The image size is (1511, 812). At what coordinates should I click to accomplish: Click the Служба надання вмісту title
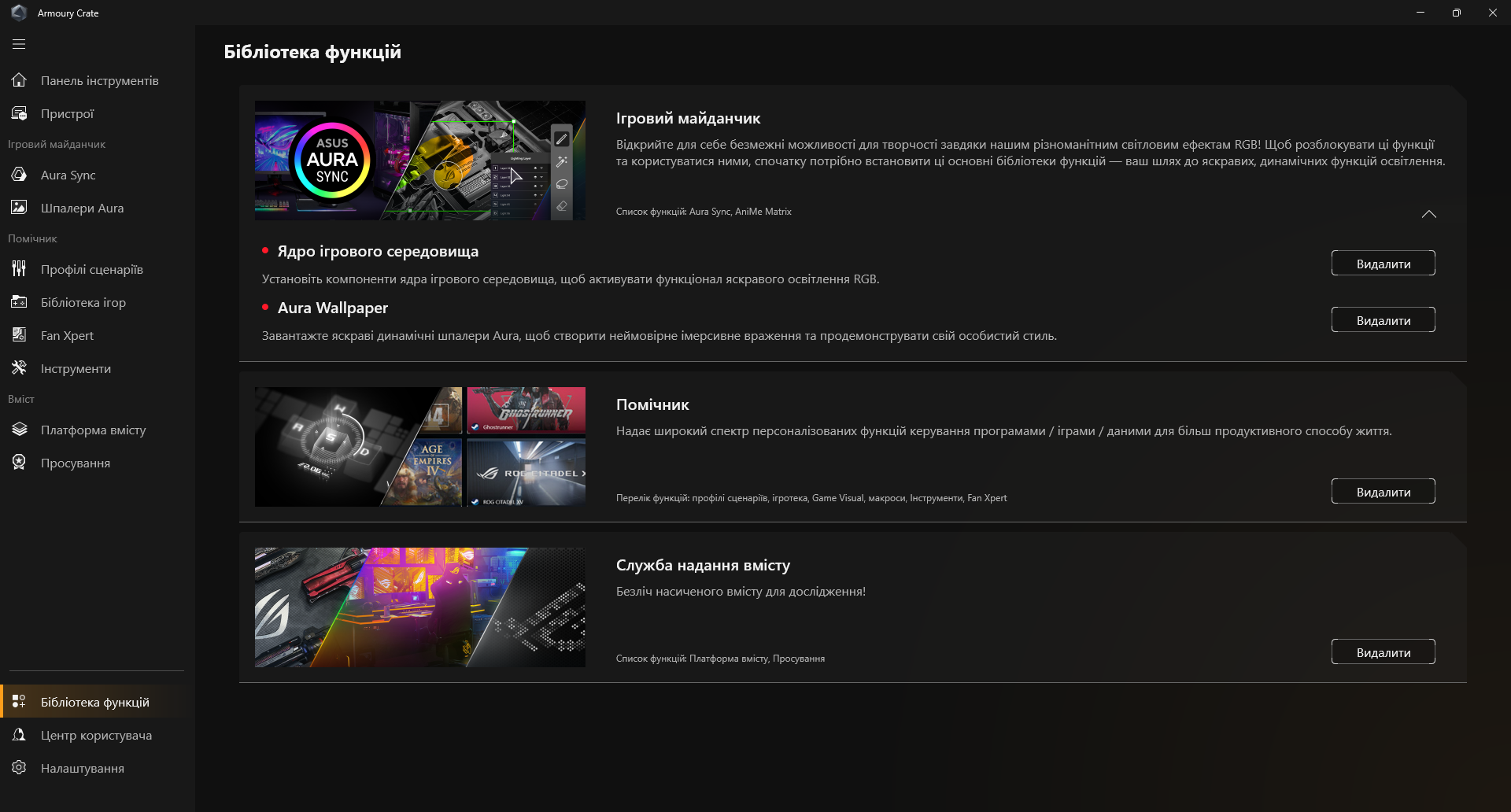click(x=703, y=565)
